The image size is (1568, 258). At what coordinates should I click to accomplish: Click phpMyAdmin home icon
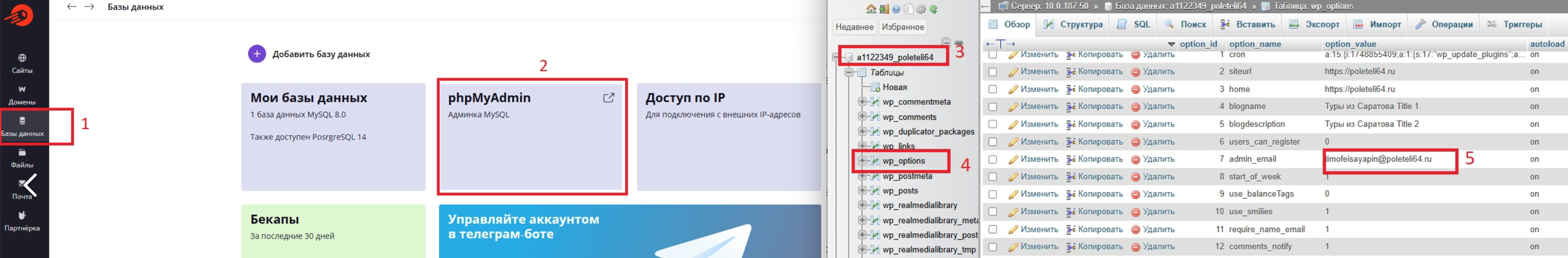(871, 9)
